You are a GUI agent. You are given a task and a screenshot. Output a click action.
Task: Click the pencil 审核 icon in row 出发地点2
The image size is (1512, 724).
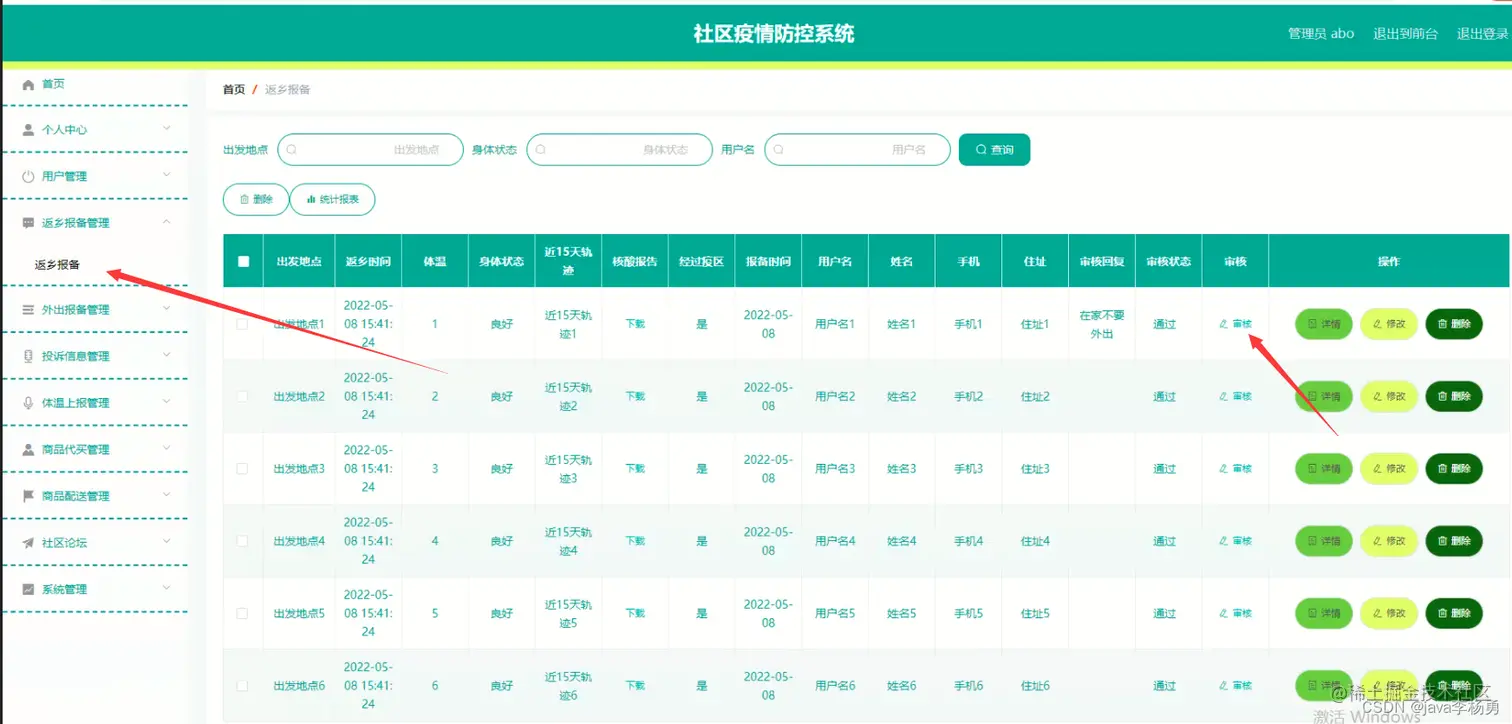click(x=1224, y=396)
